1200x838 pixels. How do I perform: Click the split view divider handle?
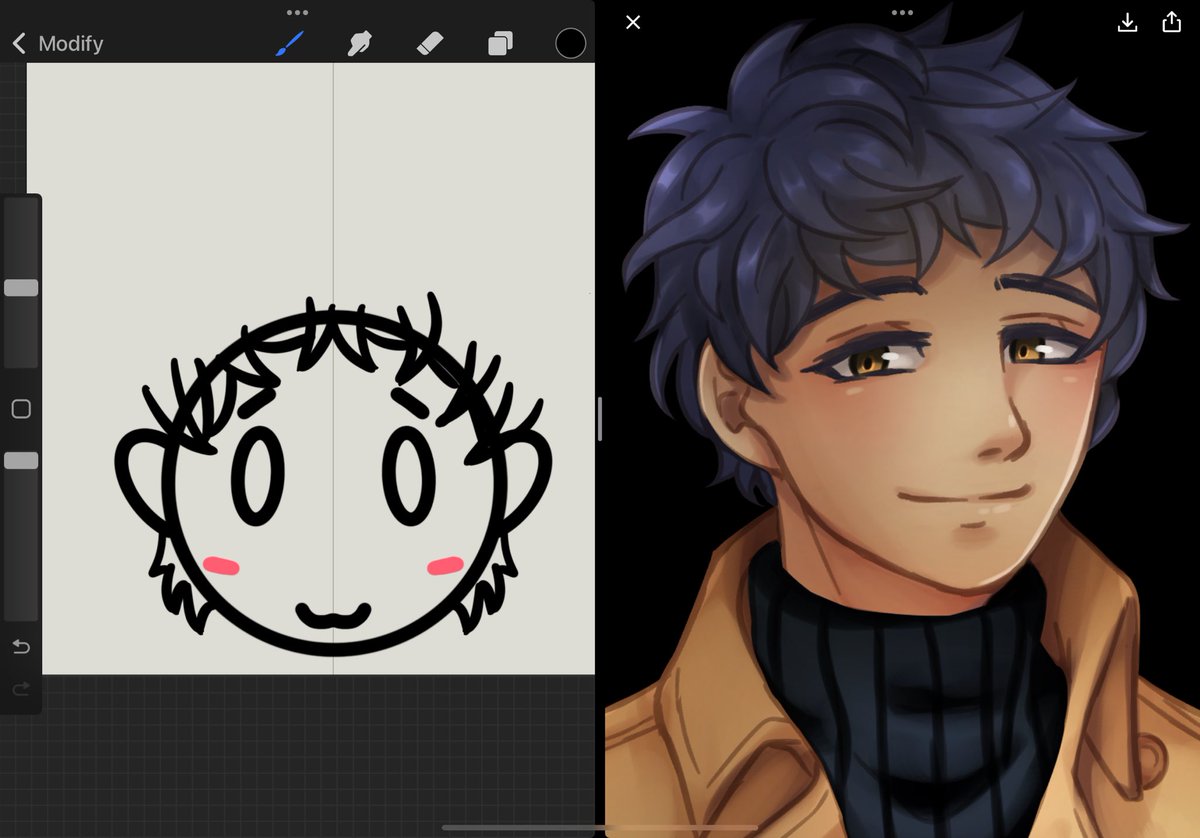pos(600,419)
